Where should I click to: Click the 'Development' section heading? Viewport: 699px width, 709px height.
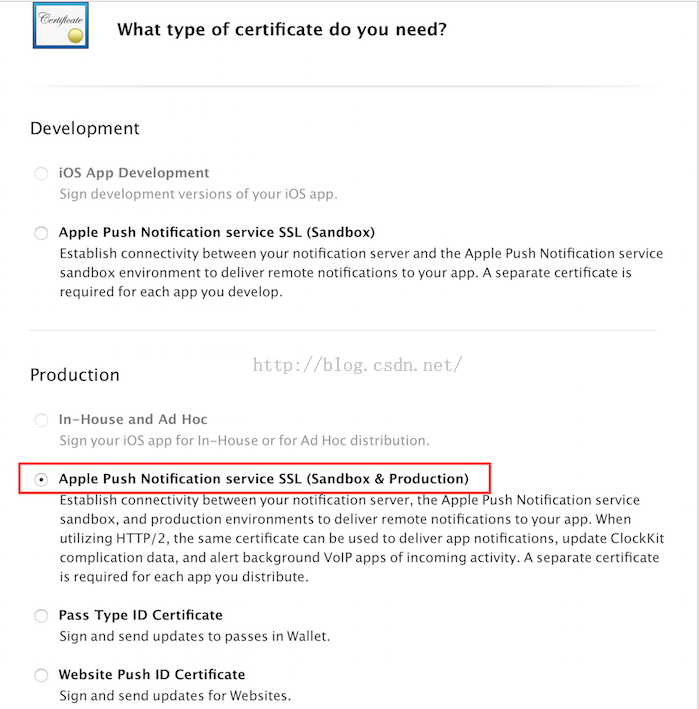point(85,128)
